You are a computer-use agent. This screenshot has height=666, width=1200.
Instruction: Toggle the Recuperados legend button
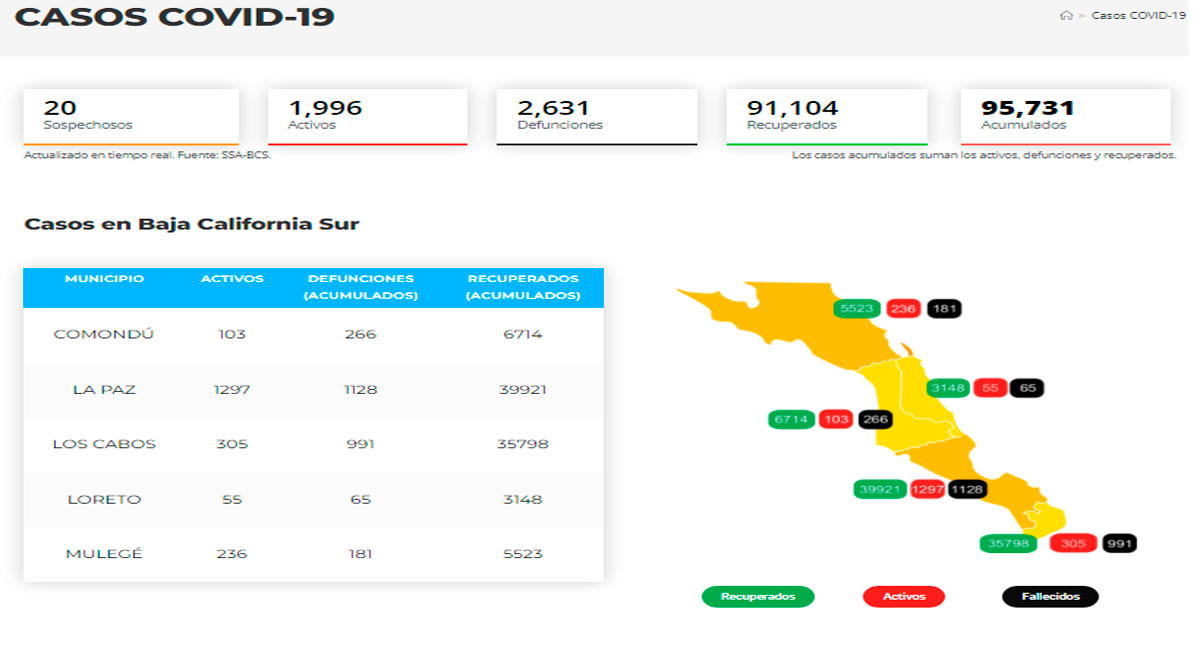(x=758, y=596)
